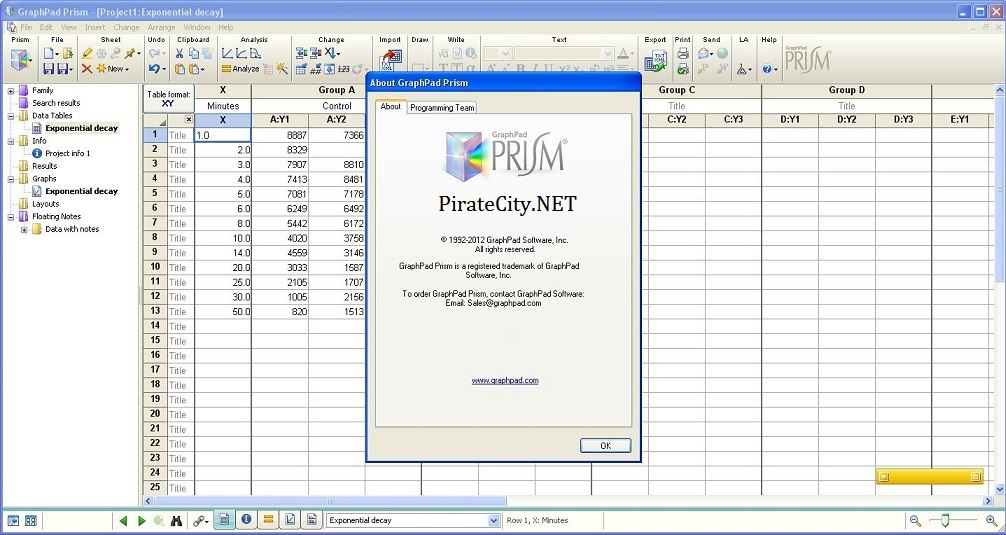This screenshot has height=535, width=1006.
Task: Click the highlighter pencil icon in Sheet group
Action: pos(87,54)
